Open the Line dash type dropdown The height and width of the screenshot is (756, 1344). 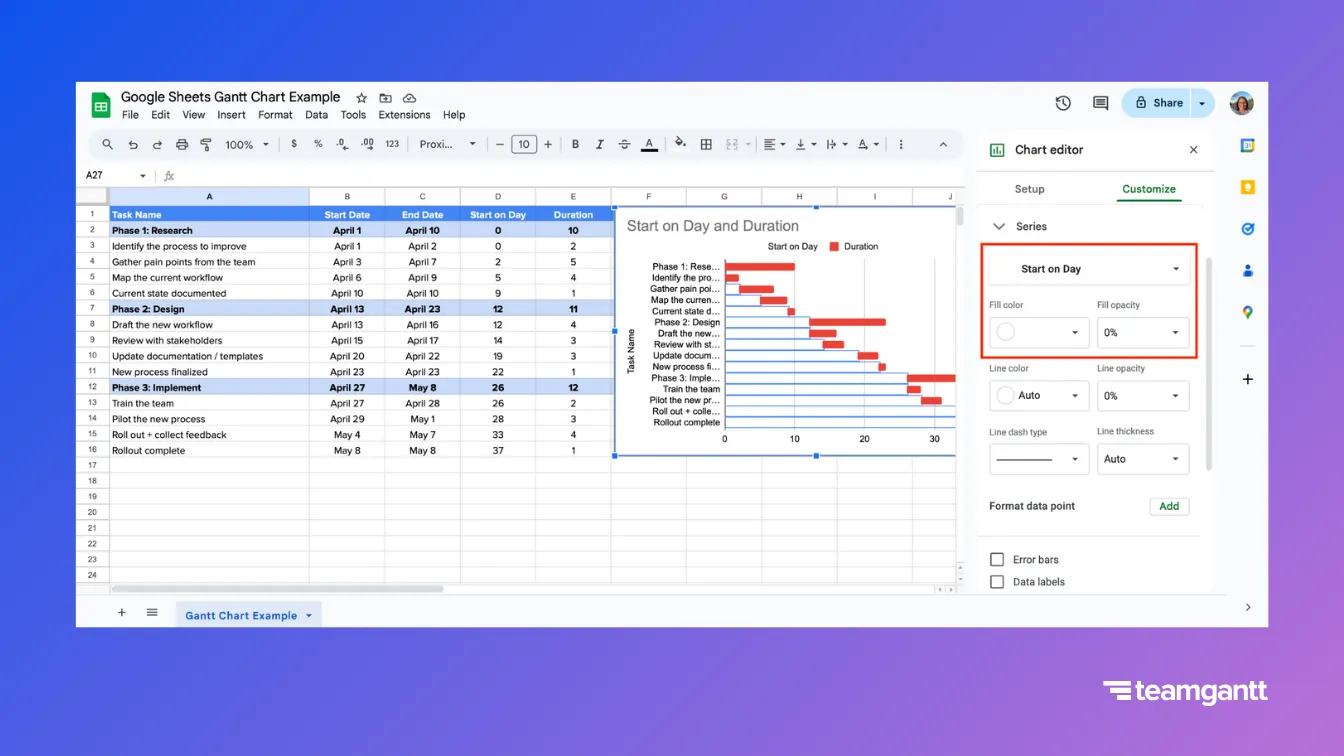tap(1038, 459)
